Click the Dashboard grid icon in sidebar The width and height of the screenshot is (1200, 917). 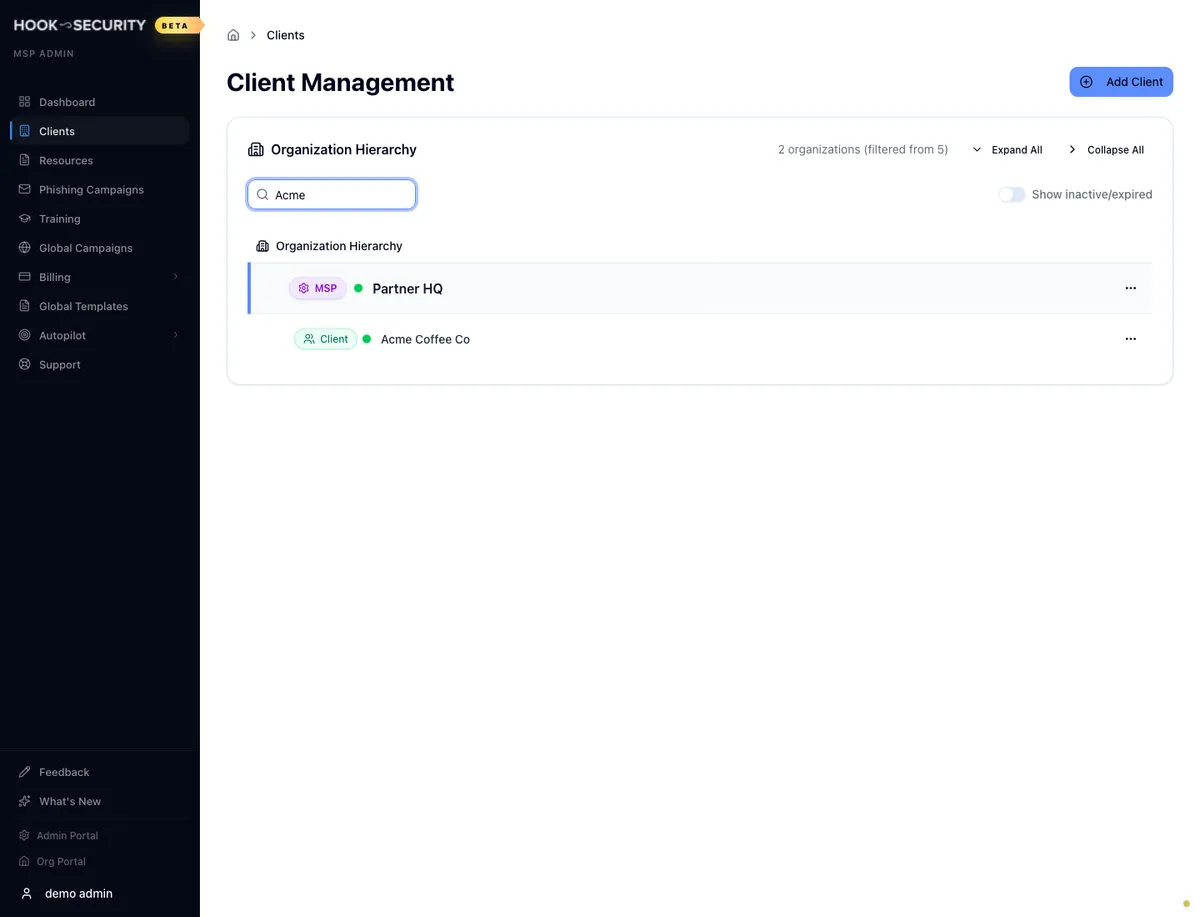coord(25,102)
